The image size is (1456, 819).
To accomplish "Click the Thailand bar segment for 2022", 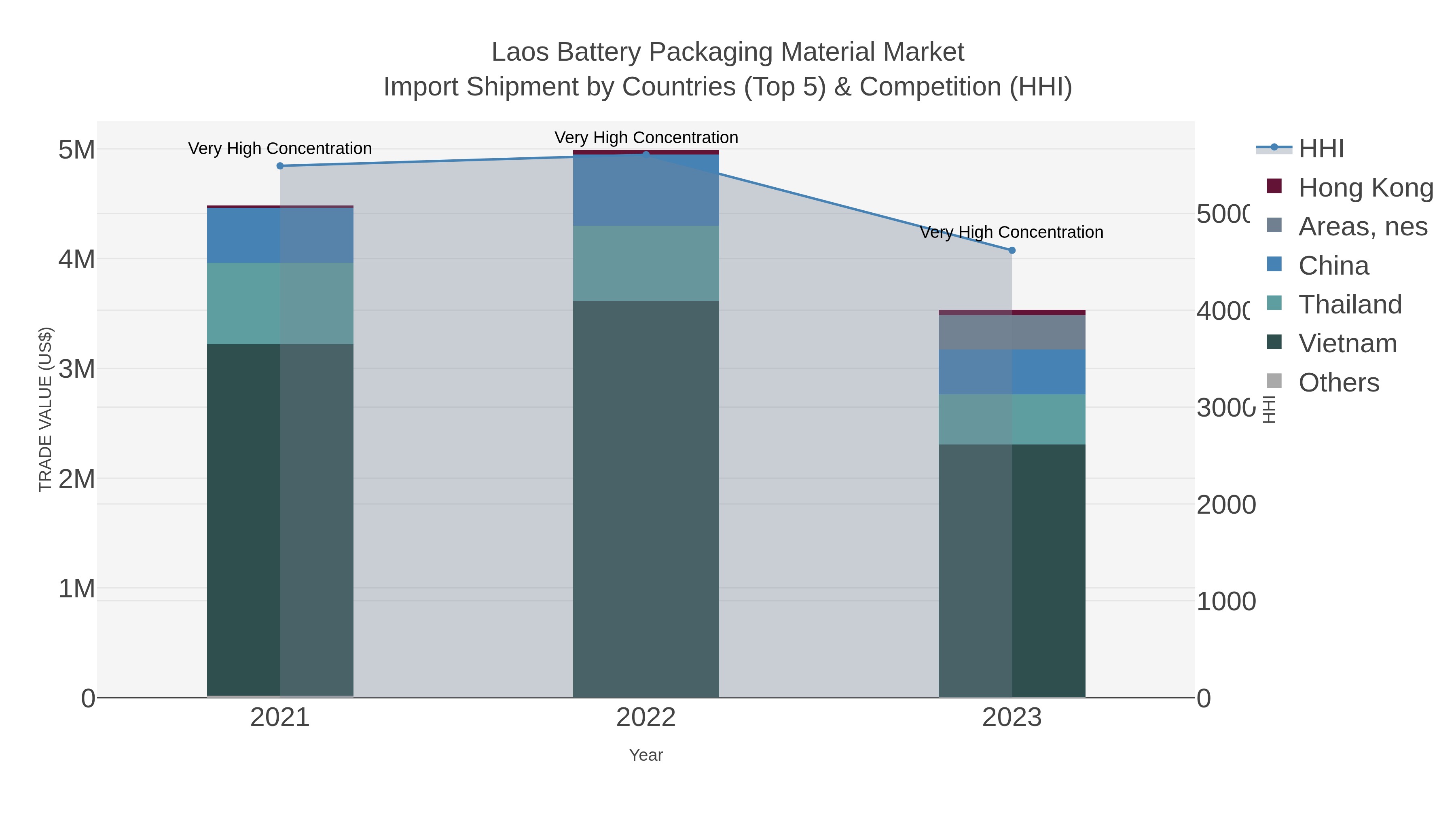I will (x=646, y=263).
